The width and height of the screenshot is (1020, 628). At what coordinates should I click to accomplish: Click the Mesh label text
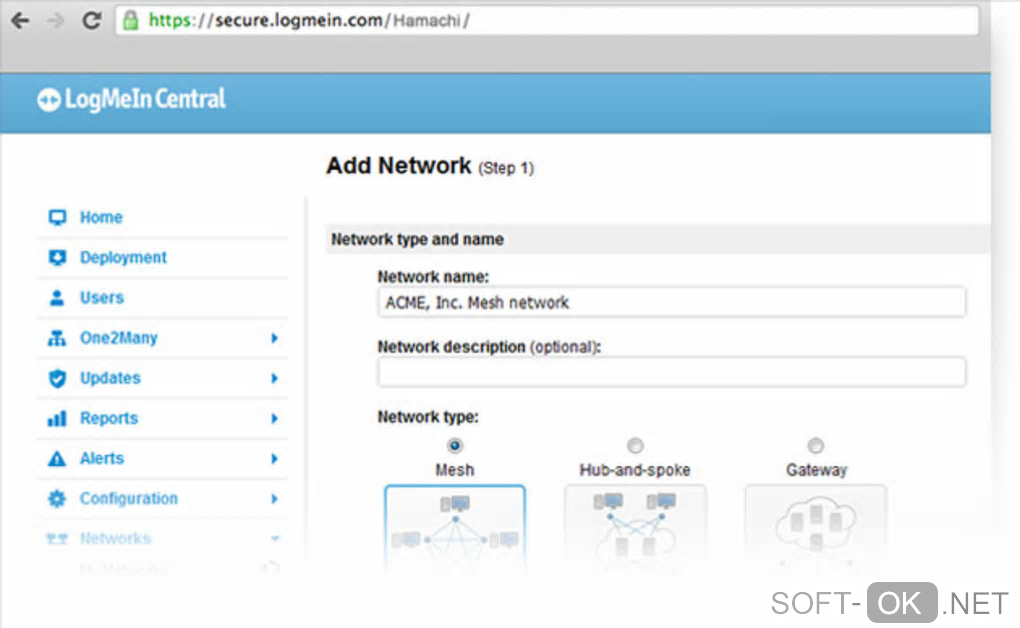(x=455, y=470)
